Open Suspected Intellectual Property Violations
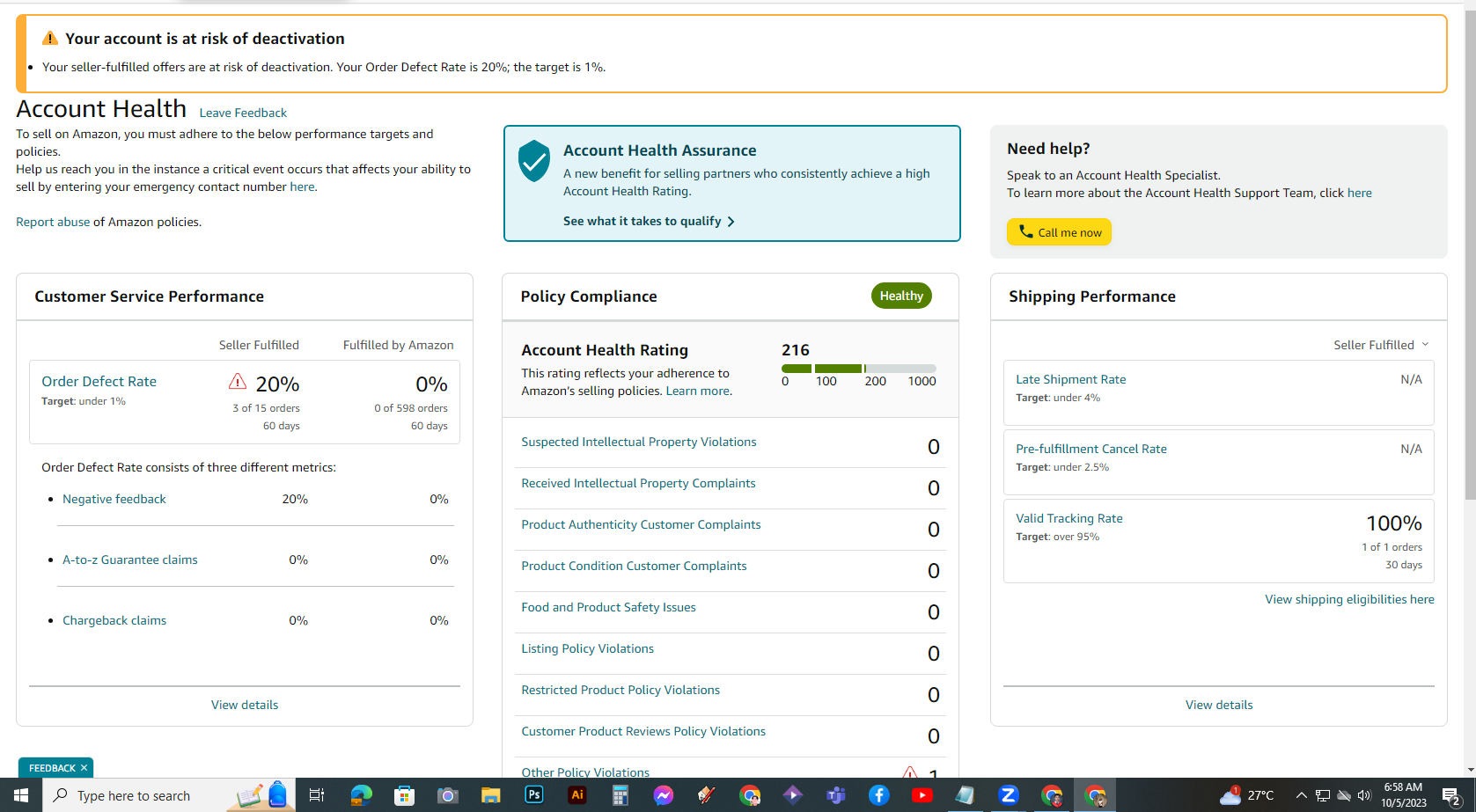The height and width of the screenshot is (812, 1476). point(639,442)
